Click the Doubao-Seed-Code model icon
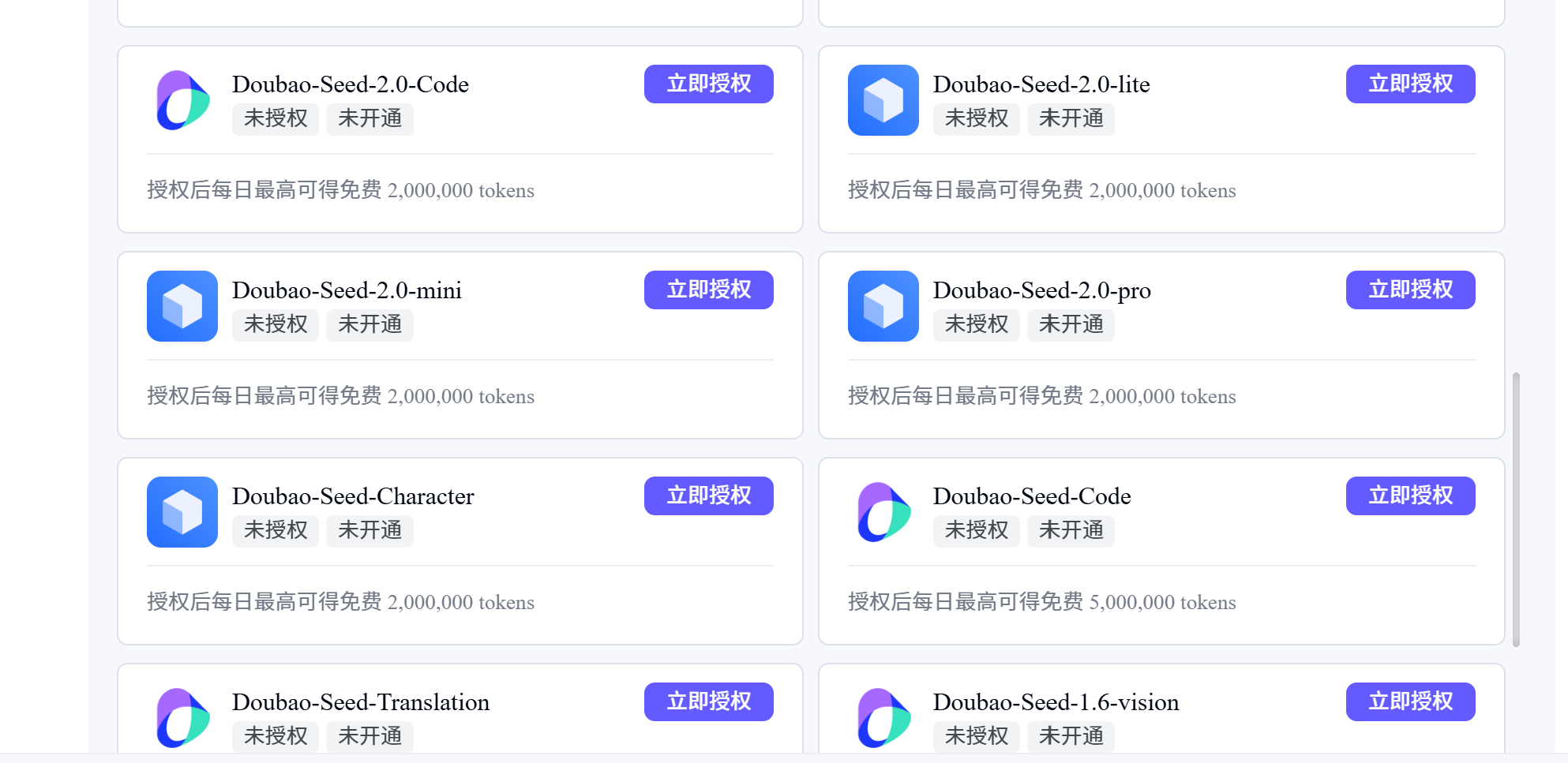The width and height of the screenshot is (1568, 763). click(883, 512)
